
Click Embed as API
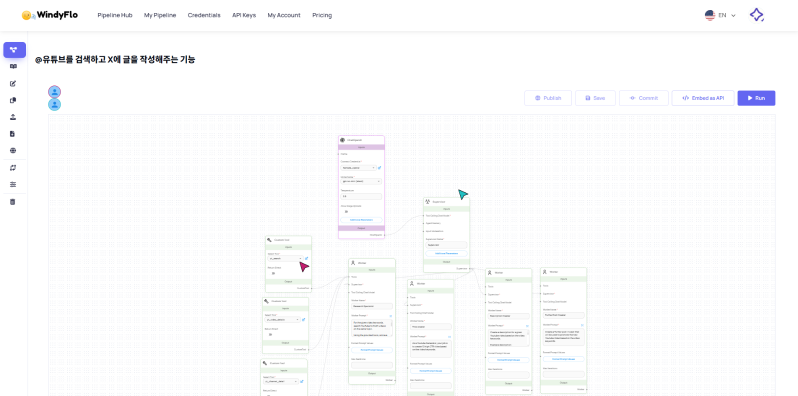pyautogui.click(x=703, y=98)
